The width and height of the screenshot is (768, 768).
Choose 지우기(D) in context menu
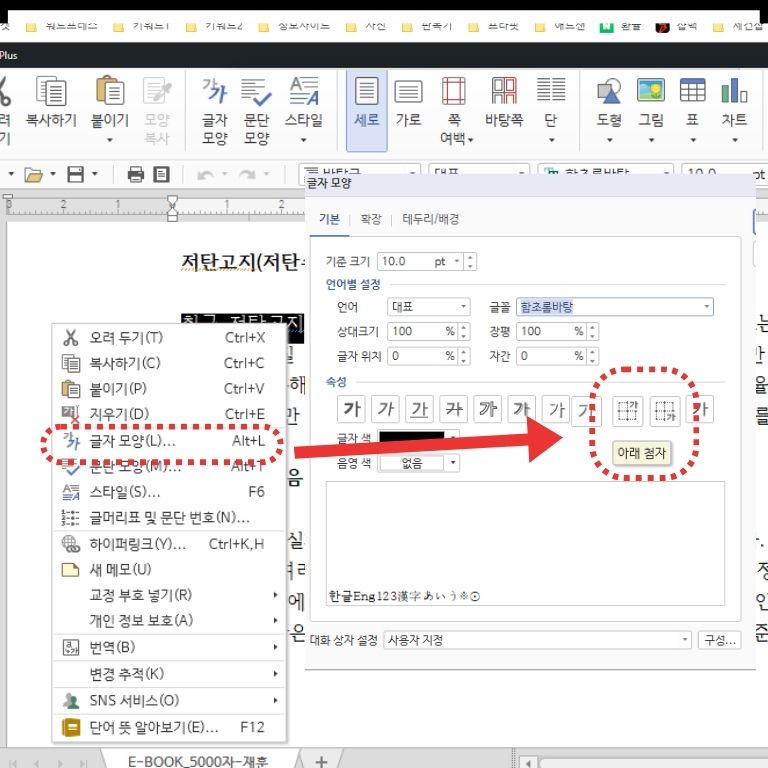point(169,414)
